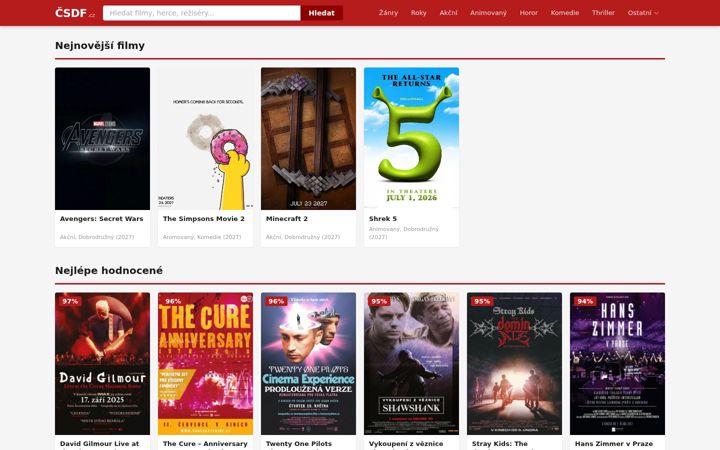The image size is (720, 450).
Task: Go to the Horor genre link
Action: 529,13
